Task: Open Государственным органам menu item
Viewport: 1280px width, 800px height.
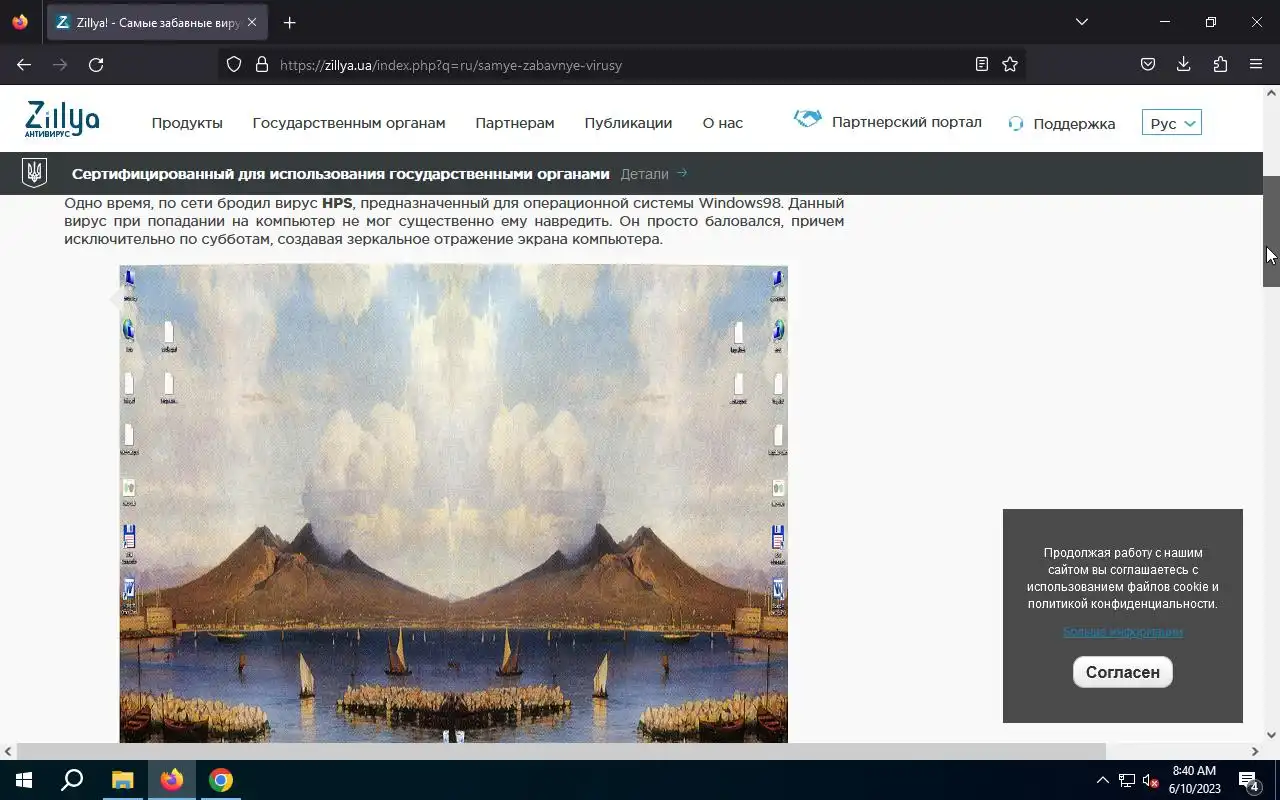Action: pyautogui.click(x=349, y=123)
